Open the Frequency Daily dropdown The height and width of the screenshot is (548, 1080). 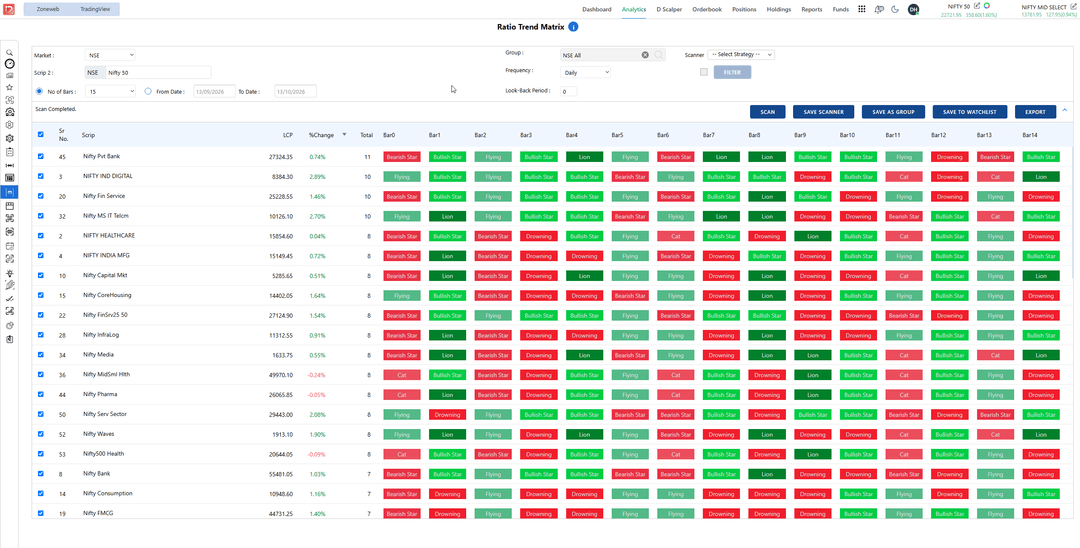point(585,72)
